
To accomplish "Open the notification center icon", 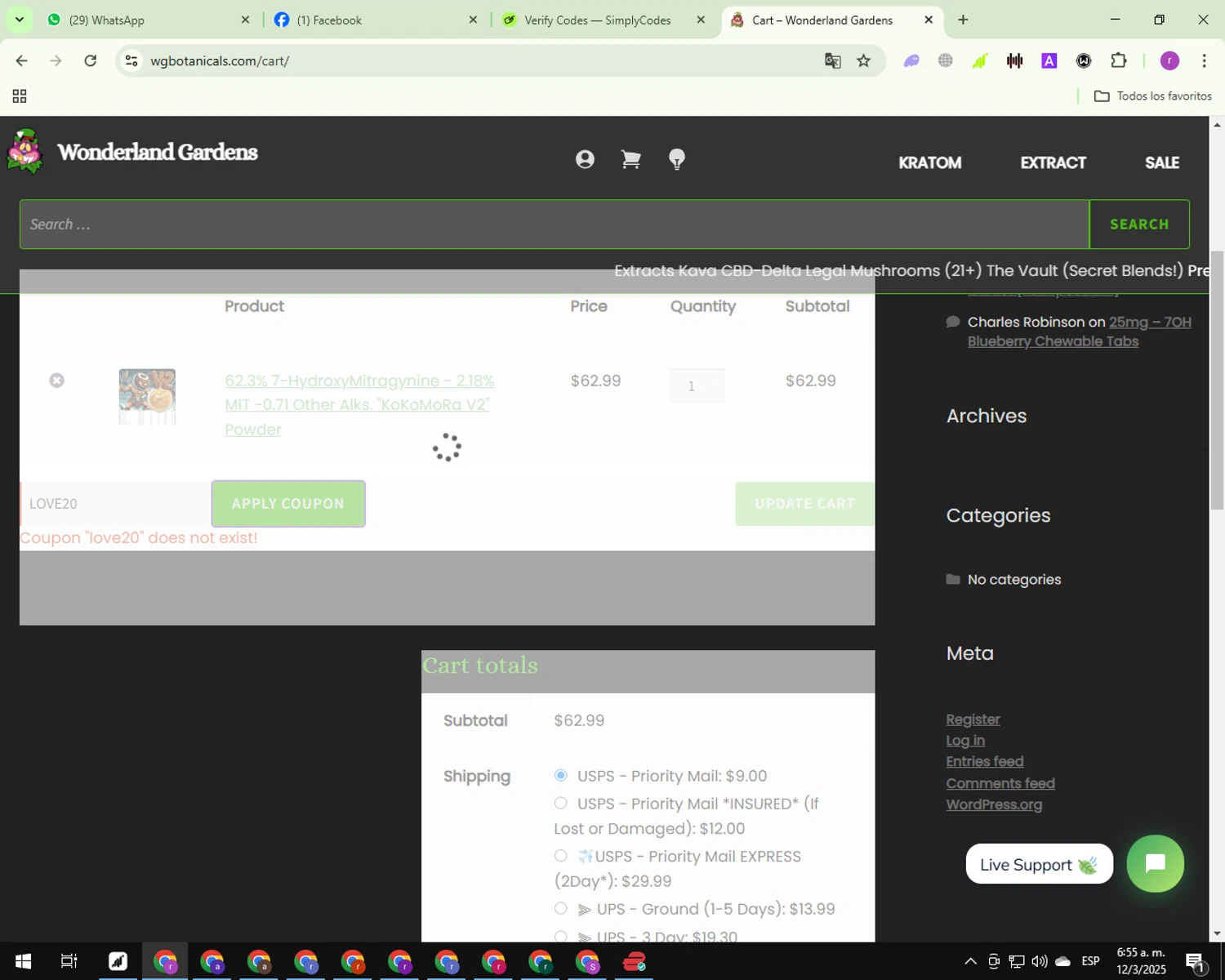I will (1196, 962).
